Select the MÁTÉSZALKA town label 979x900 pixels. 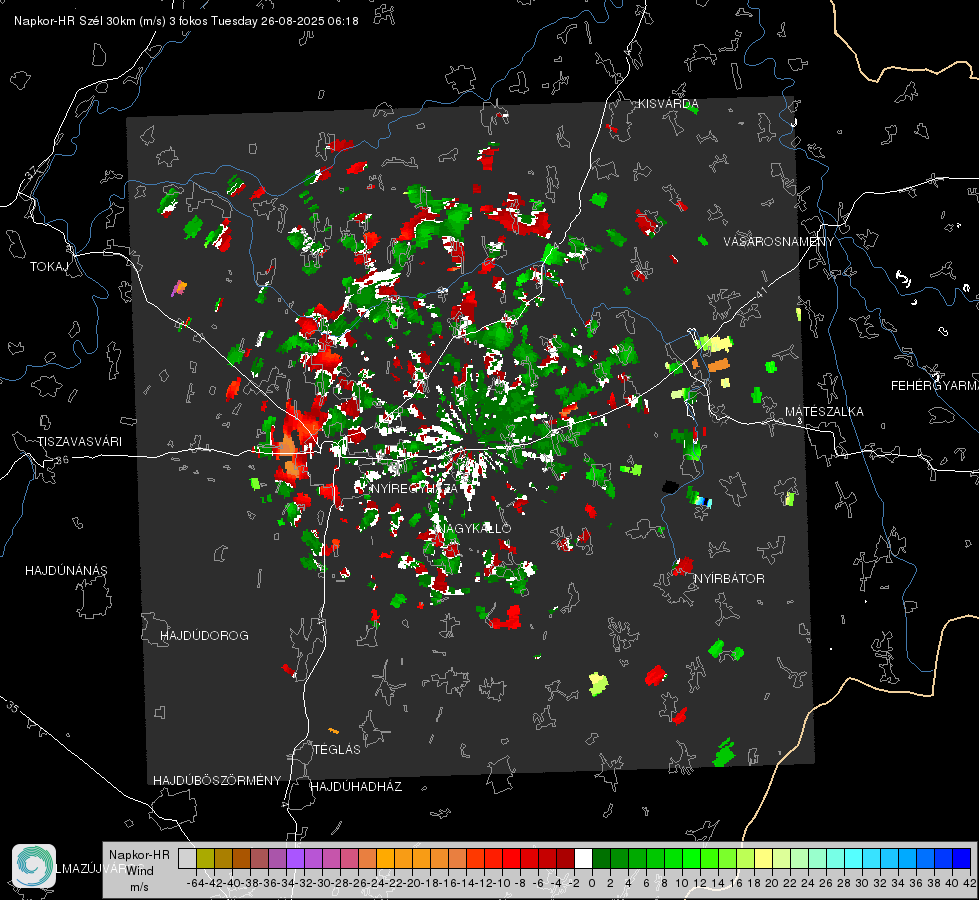pos(824,411)
